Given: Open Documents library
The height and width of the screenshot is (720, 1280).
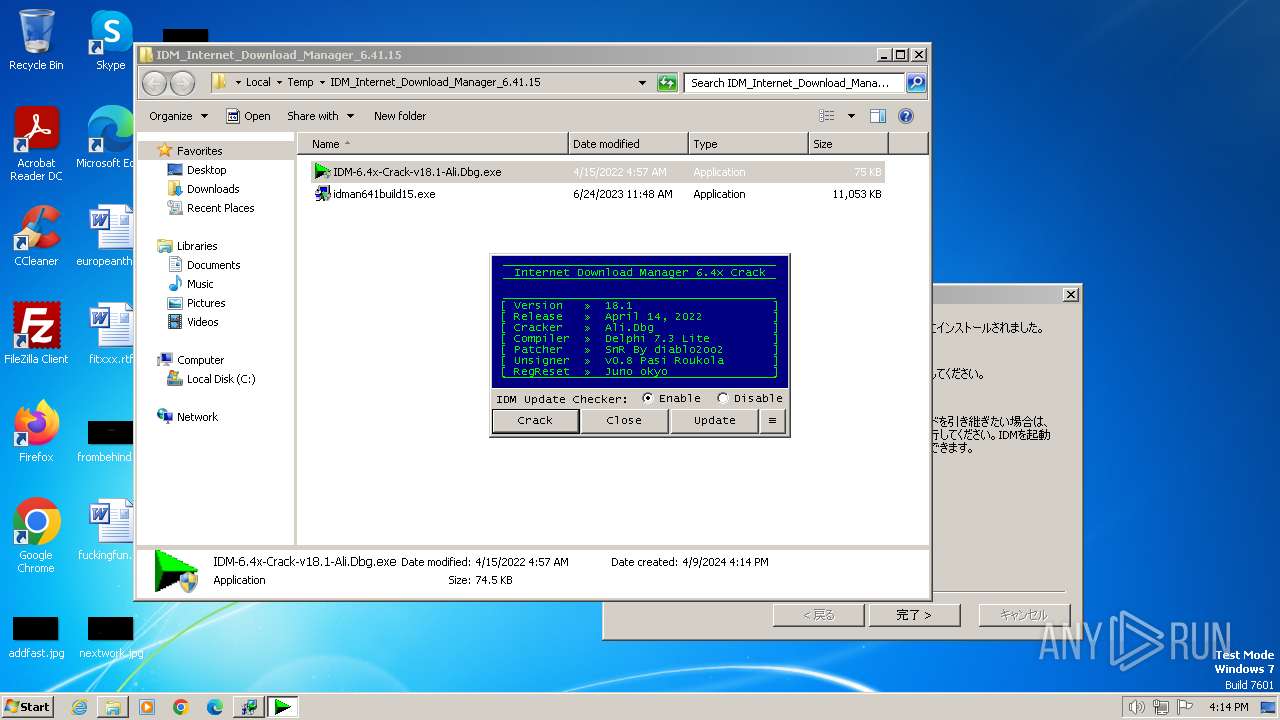Looking at the screenshot, I should [213, 265].
